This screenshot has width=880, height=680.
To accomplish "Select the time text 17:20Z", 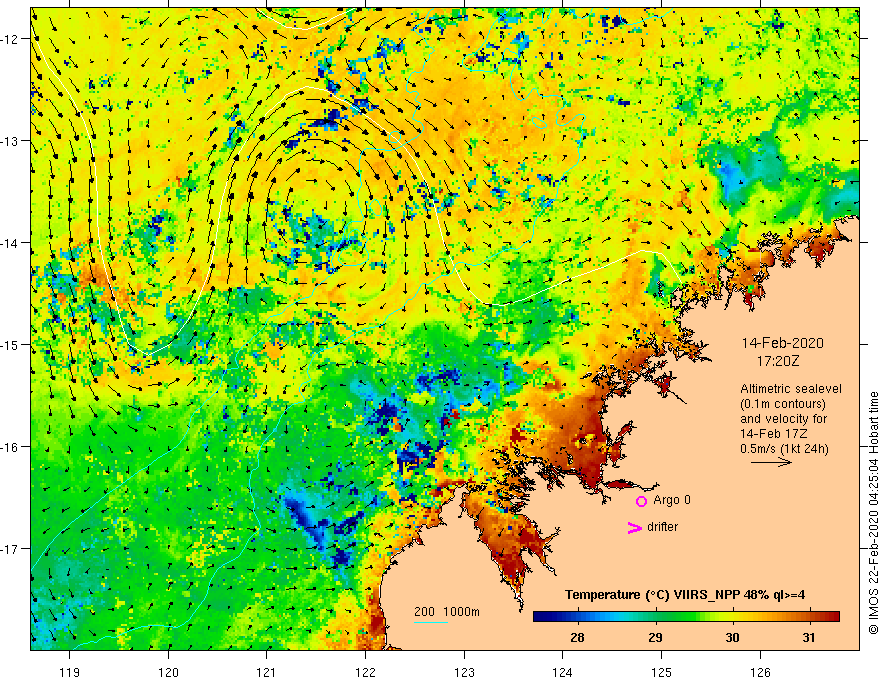I will pyautogui.click(x=777, y=361).
